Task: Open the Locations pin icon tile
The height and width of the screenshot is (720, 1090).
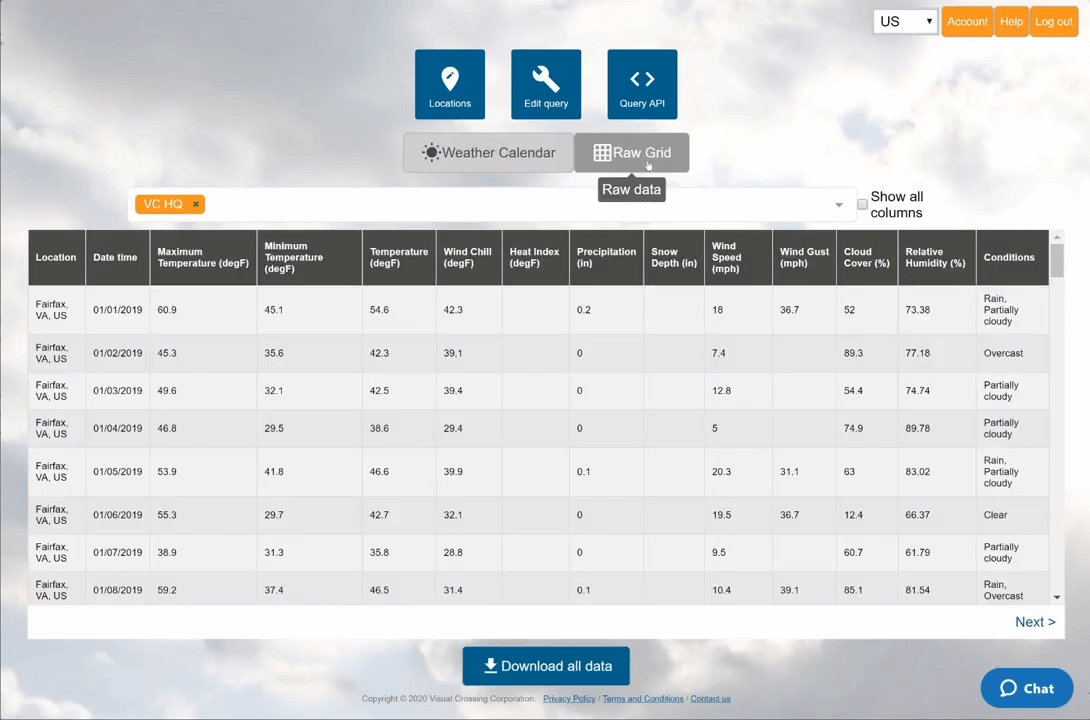Action: tap(450, 84)
